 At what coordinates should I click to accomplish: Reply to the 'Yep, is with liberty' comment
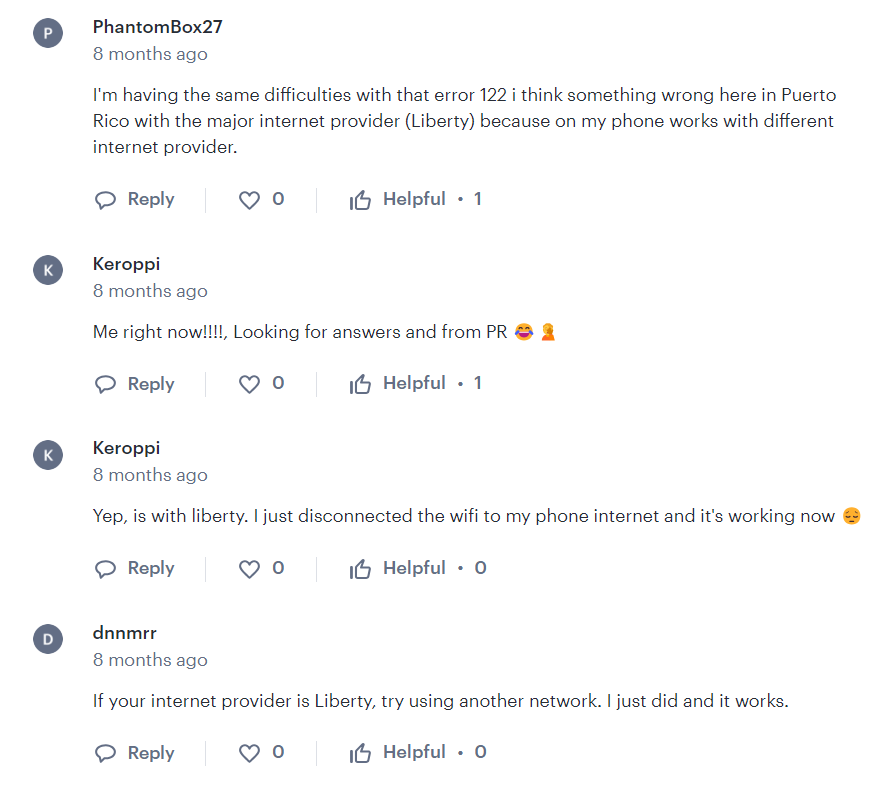click(x=135, y=568)
